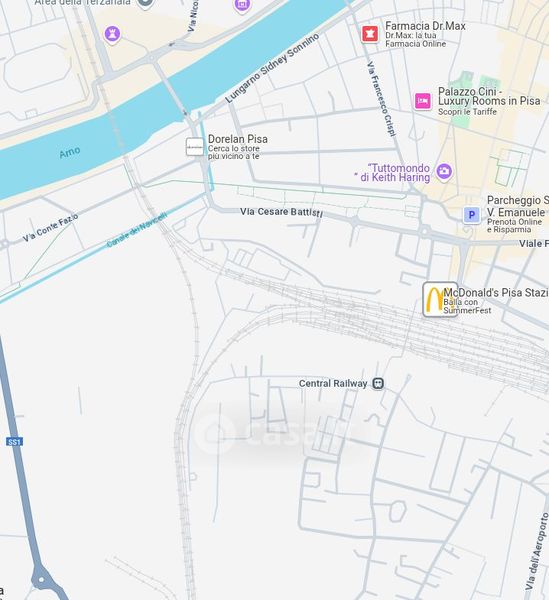Click the purple chess rook landmark pin
The height and width of the screenshot is (600, 549).
click(x=112, y=35)
